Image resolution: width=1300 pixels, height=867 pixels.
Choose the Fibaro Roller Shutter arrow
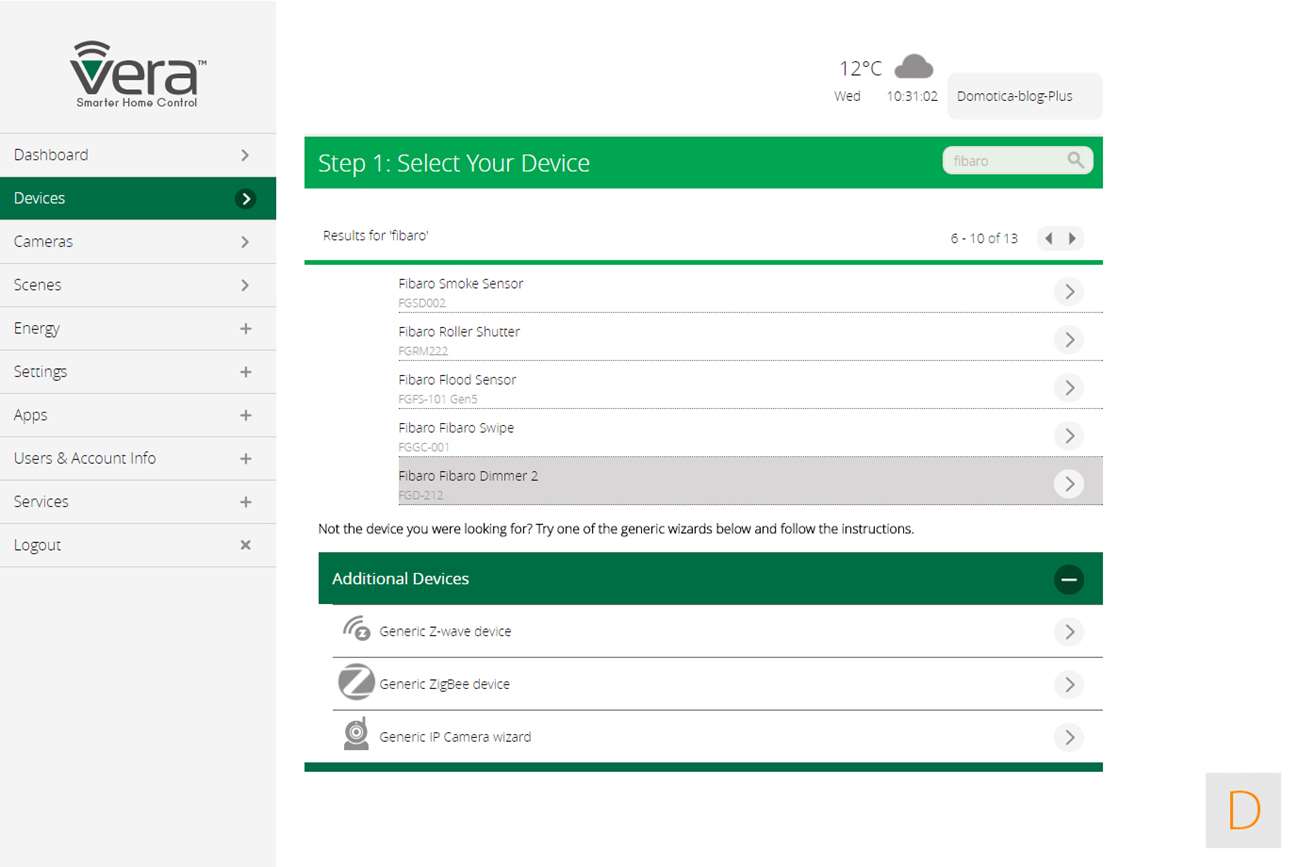tap(1068, 340)
